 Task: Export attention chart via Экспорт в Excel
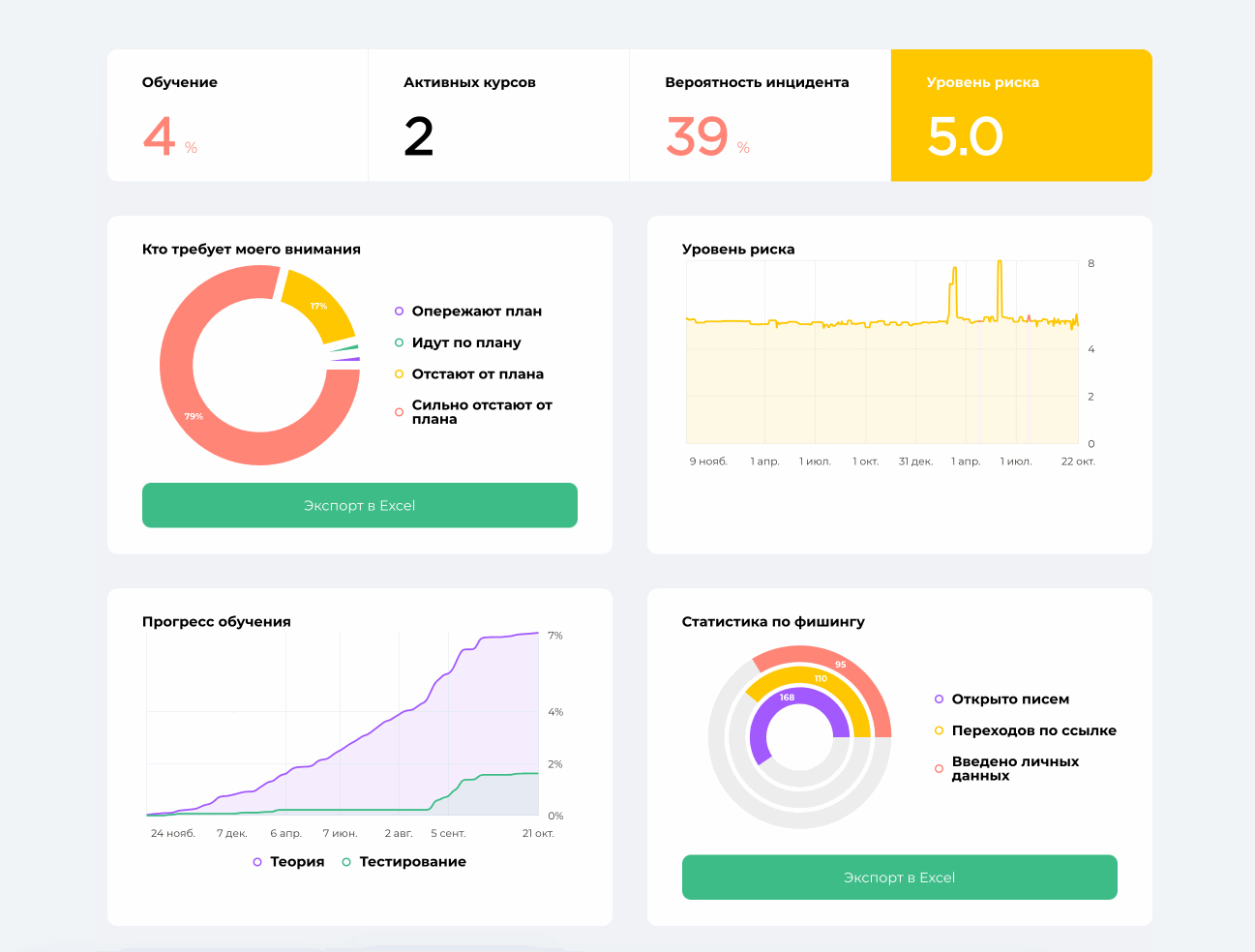point(360,505)
